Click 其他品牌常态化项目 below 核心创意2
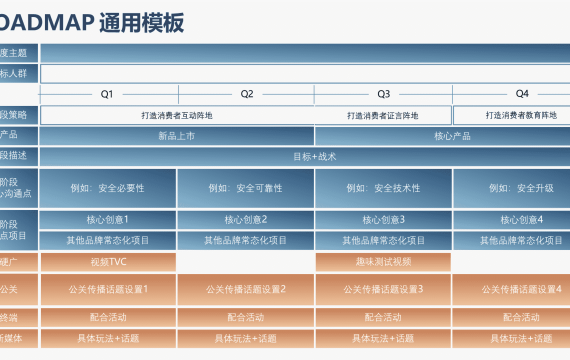This screenshot has height=360, width=570. tap(246, 240)
